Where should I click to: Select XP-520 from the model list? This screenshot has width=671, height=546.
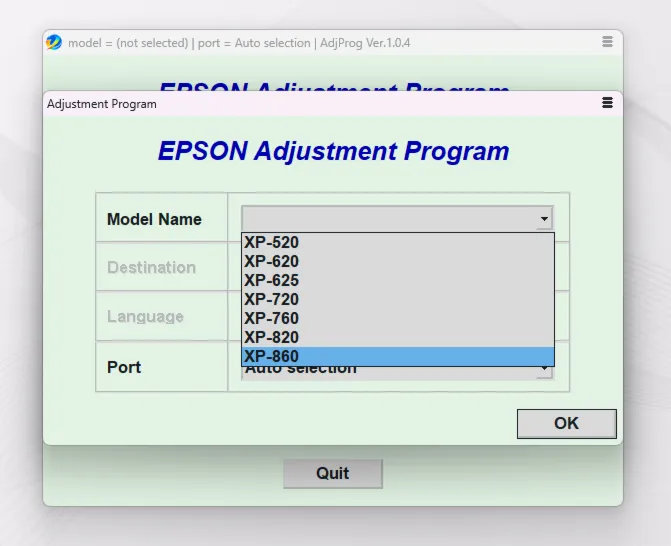tap(398, 243)
